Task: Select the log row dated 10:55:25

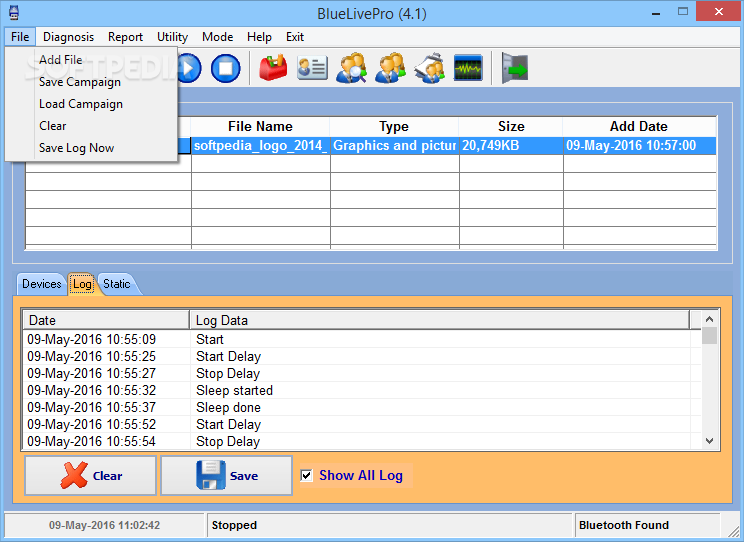Action: coord(362,356)
